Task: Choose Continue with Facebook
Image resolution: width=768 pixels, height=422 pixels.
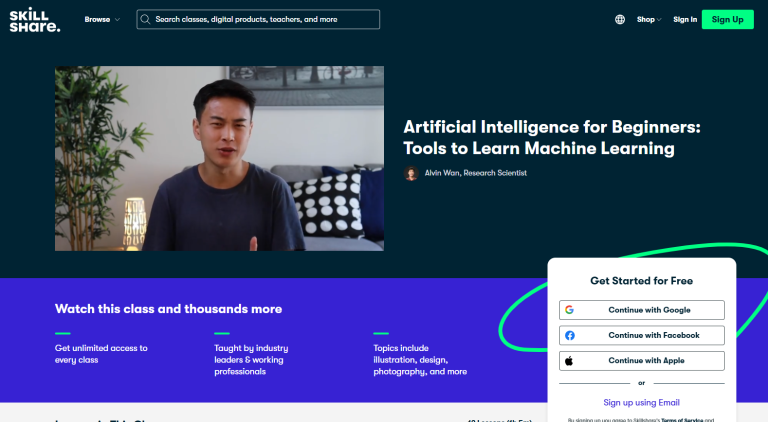Action: point(642,335)
